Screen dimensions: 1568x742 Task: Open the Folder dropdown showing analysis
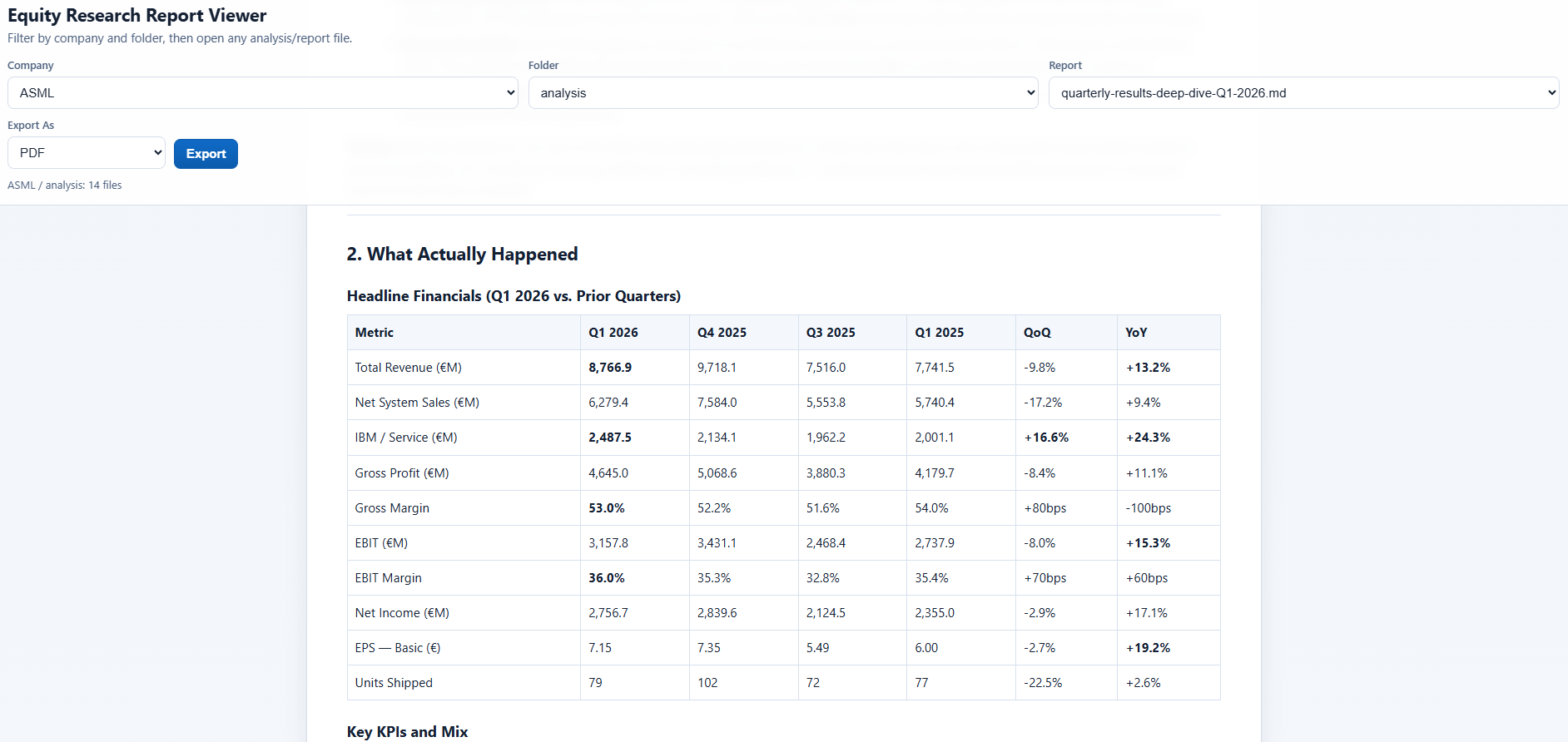coord(783,93)
